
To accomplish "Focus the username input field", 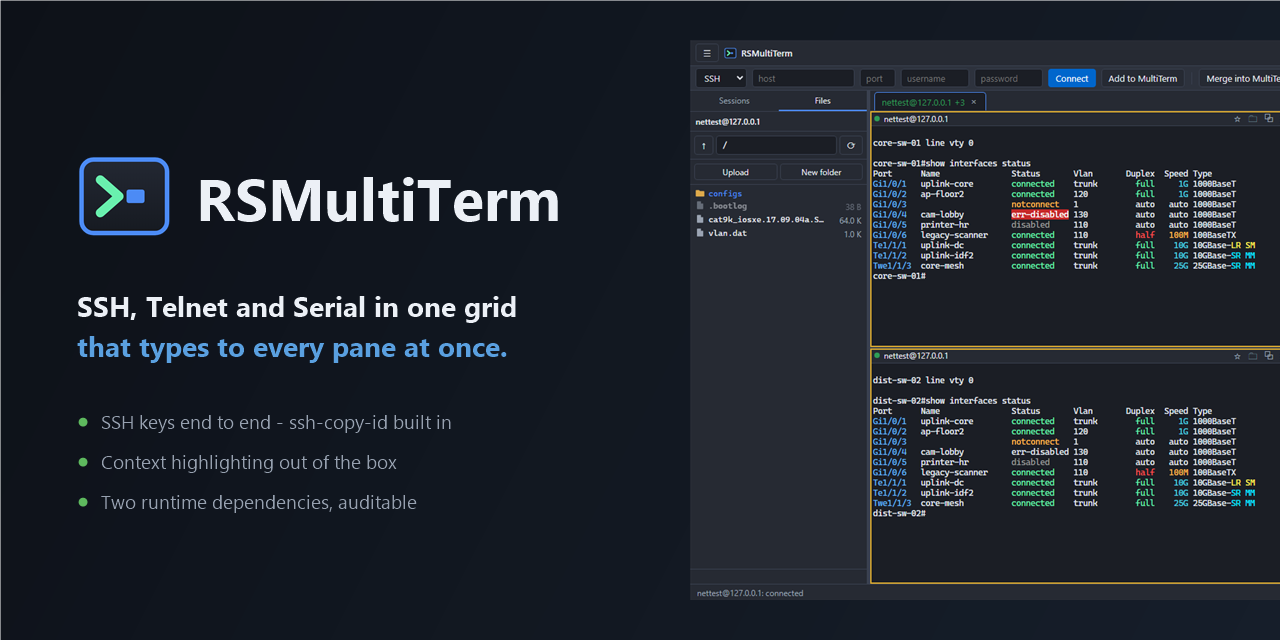I will click(x=935, y=78).
